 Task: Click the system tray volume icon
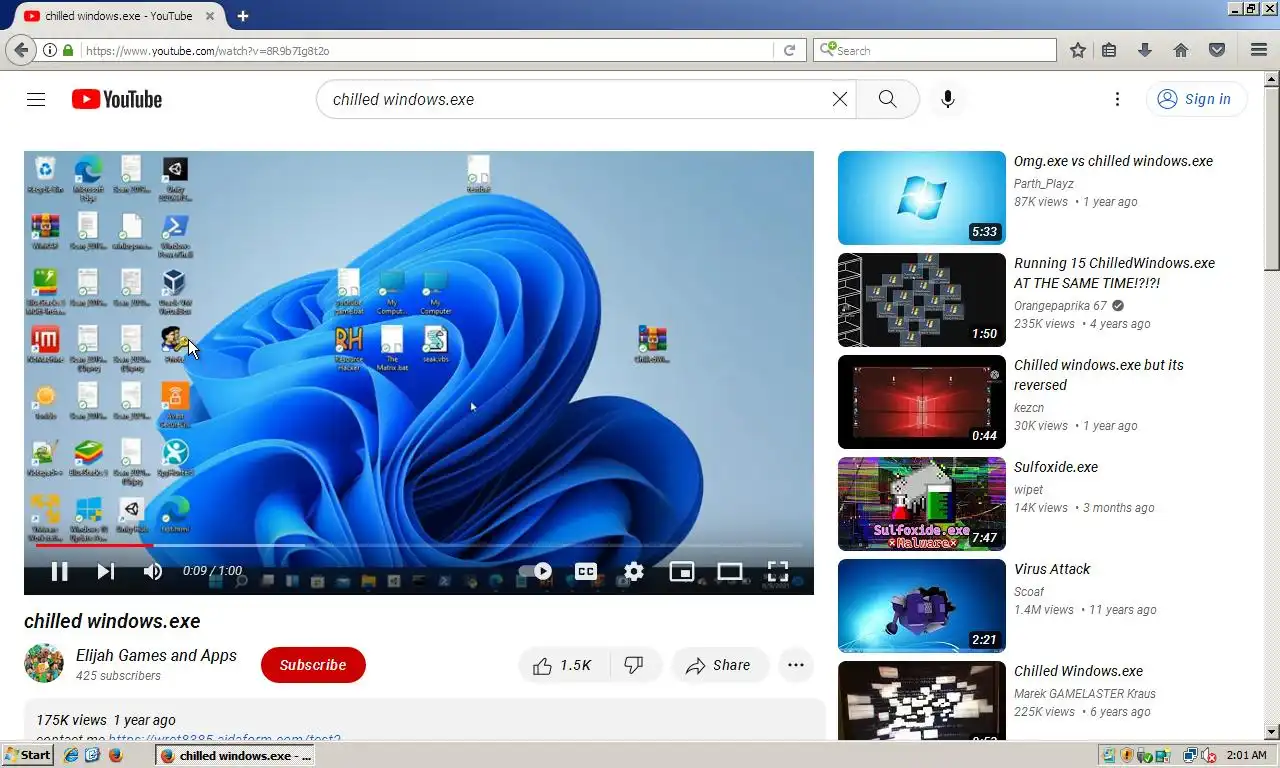click(1208, 755)
